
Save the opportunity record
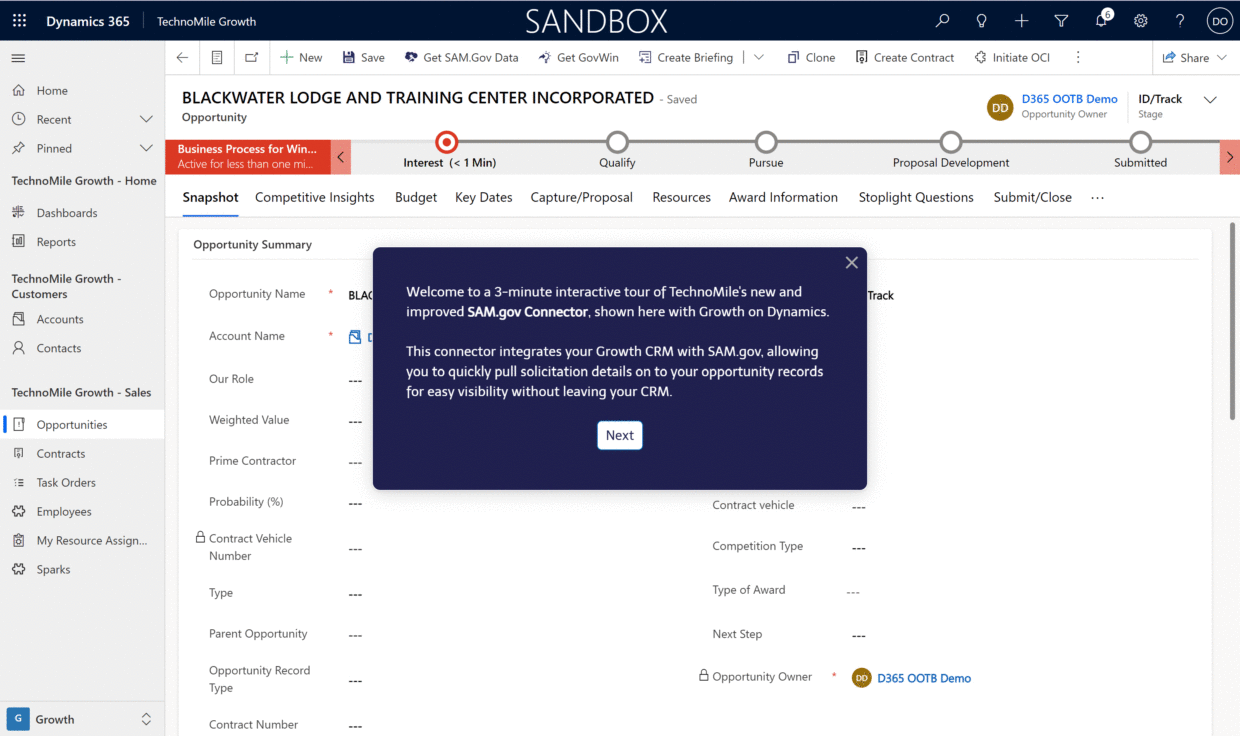(364, 58)
